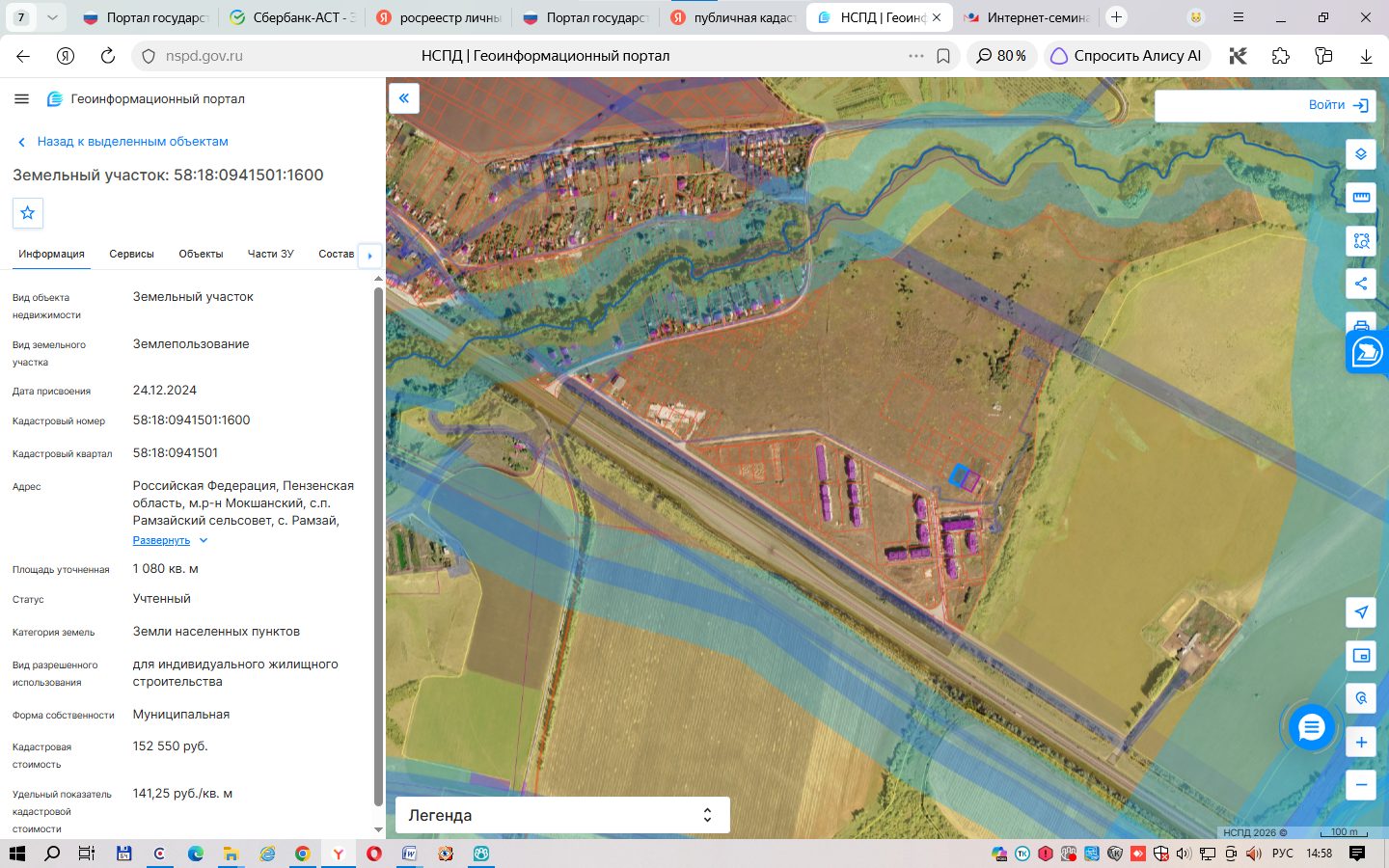Switch to the Сервисы tab
This screenshot has height=868, width=1389.
(x=131, y=254)
